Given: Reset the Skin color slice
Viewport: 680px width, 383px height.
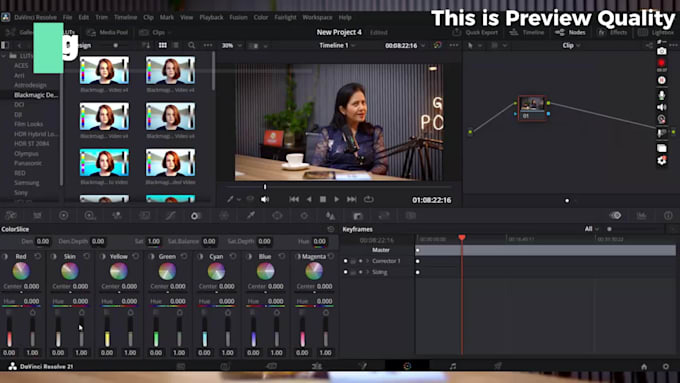Looking at the screenshot, I should tap(87, 256).
